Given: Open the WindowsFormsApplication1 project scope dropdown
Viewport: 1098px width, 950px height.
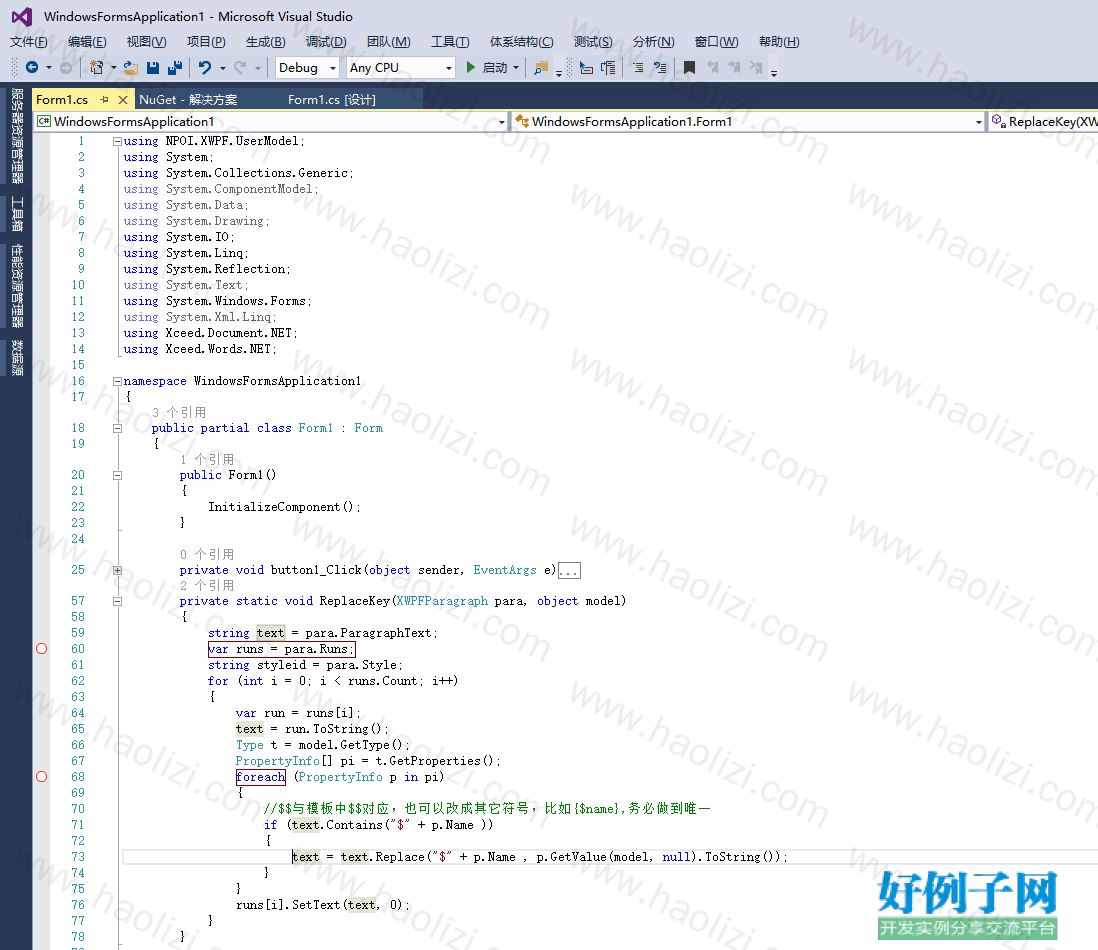Looking at the screenshot, I should click(x=271, y=121).
